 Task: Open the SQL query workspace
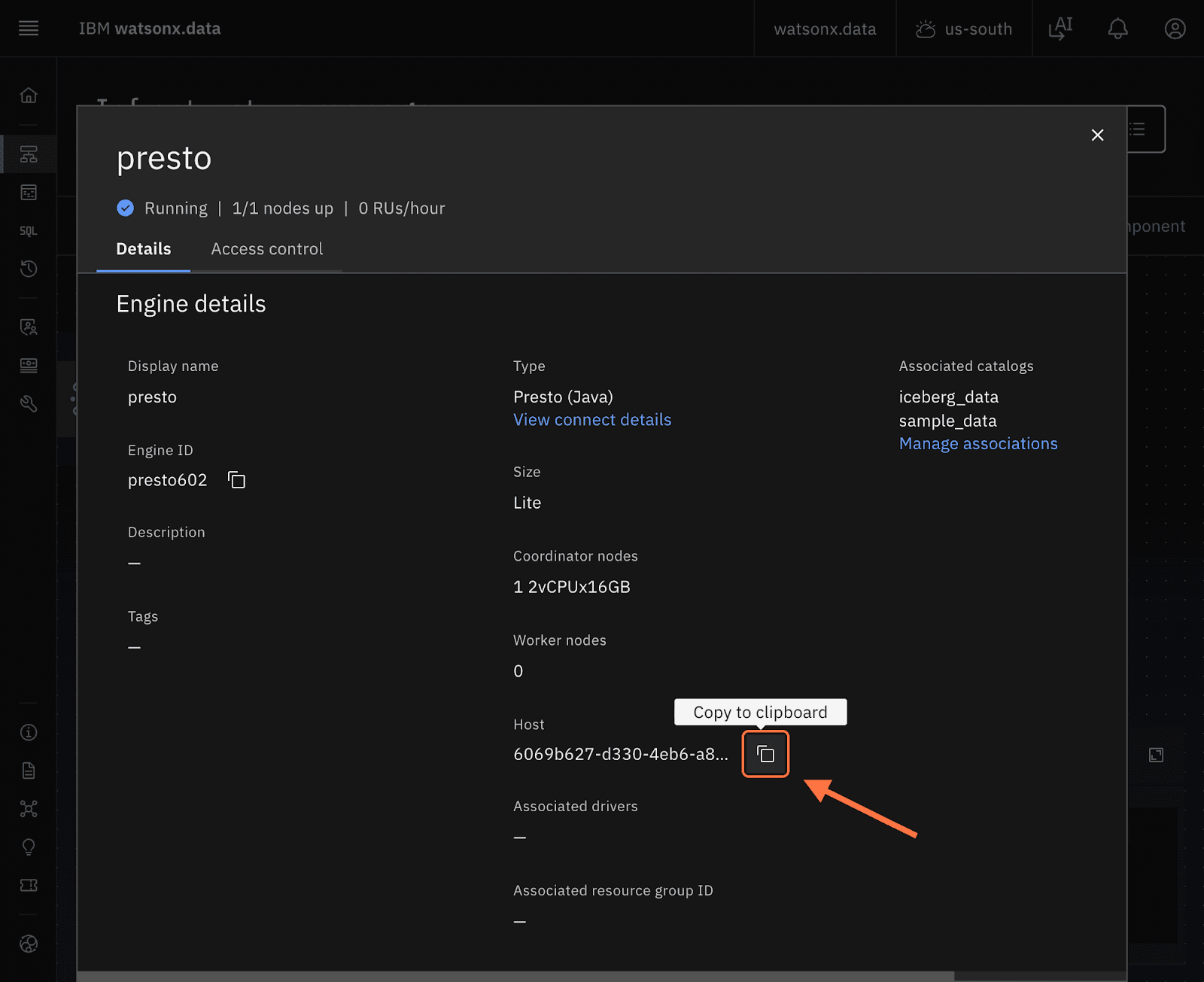coord(29,231)
